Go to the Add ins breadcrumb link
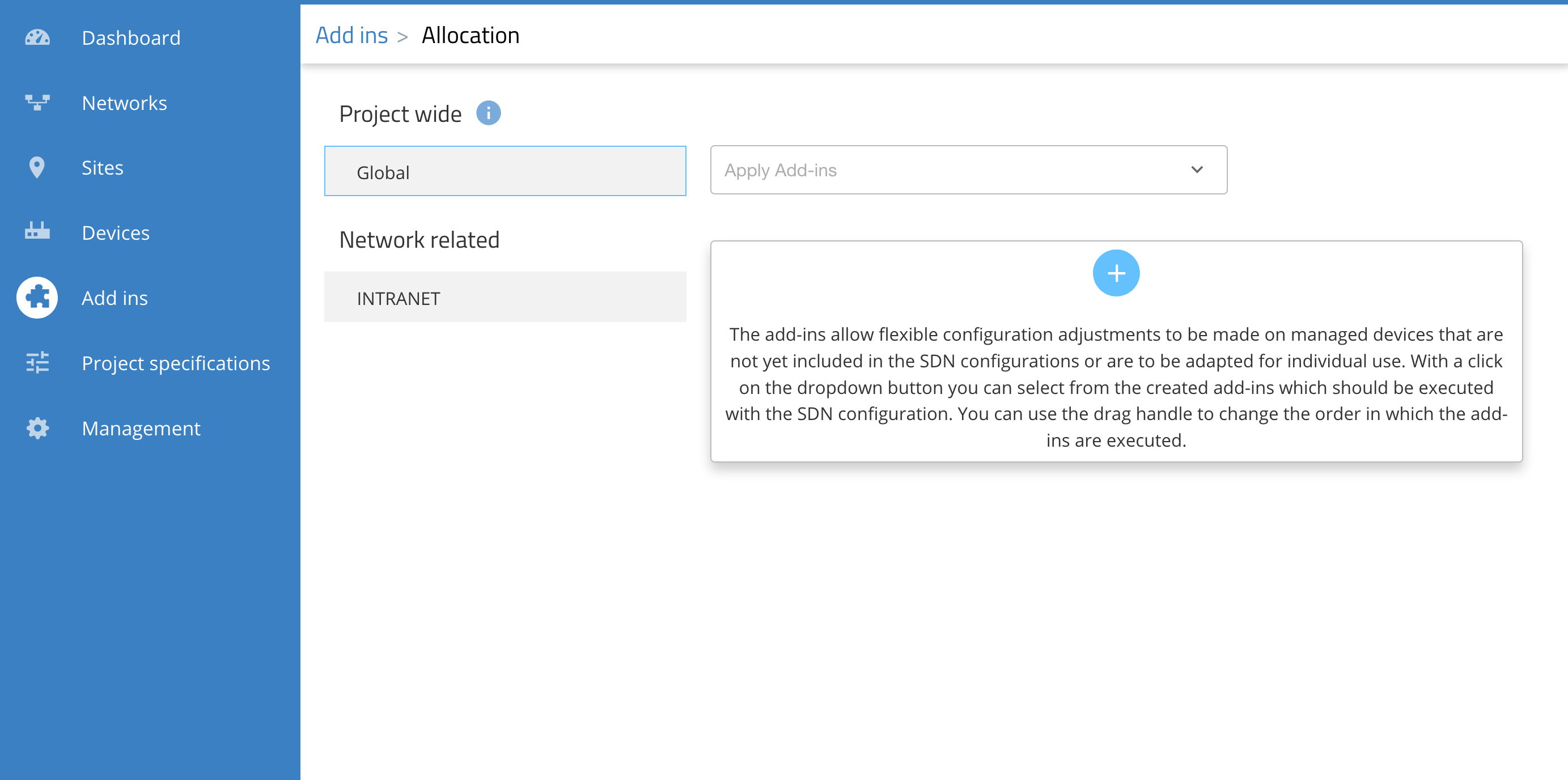 click(x=351, y=35)
